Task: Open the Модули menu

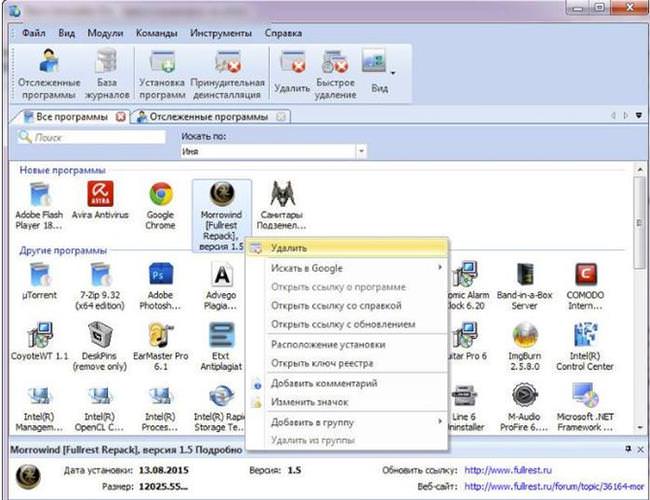Action: point(105,33)
